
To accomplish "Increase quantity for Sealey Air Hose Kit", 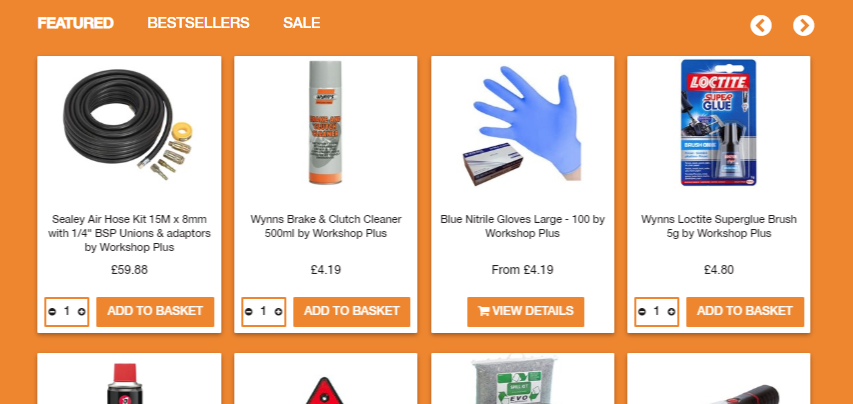I will (x=82, y=312).
